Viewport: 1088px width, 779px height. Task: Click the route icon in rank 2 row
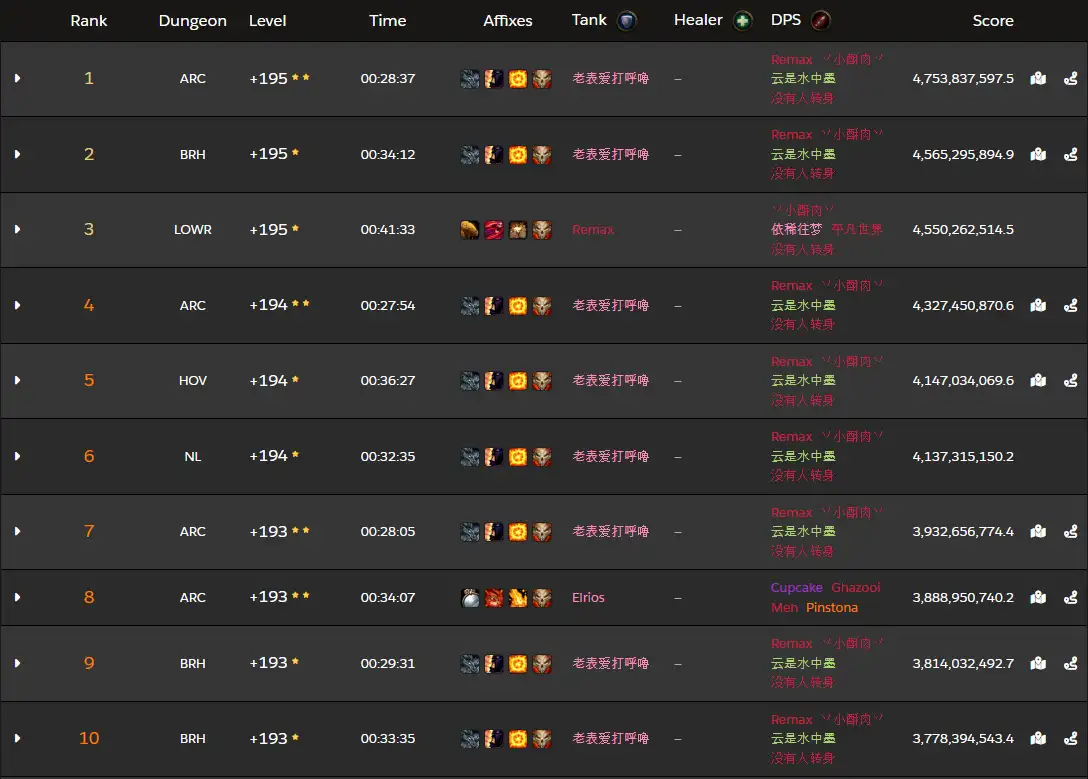point(1070,154)
